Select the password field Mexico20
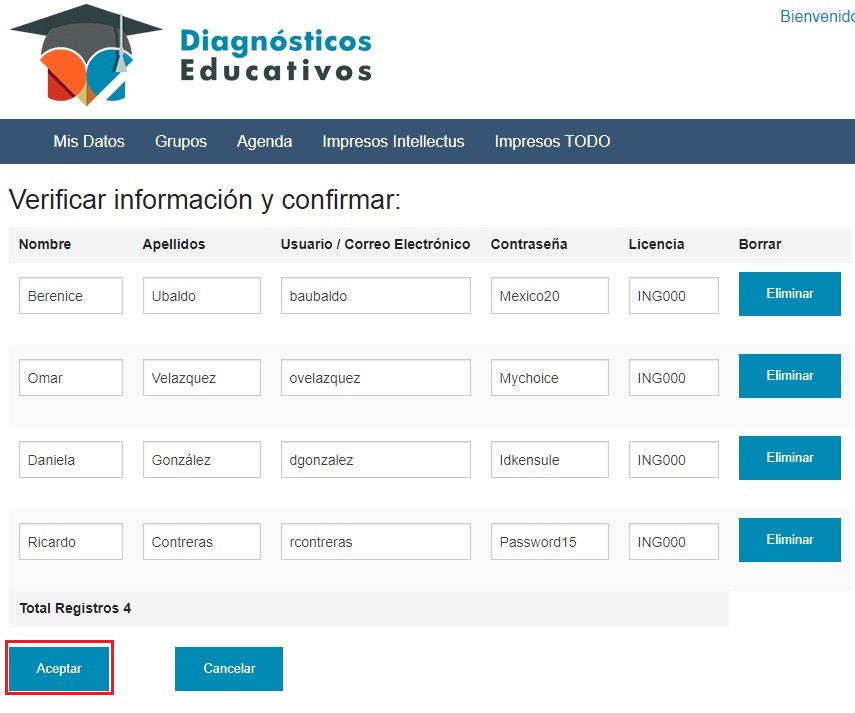The image size is (855, 713). point(550,295)
